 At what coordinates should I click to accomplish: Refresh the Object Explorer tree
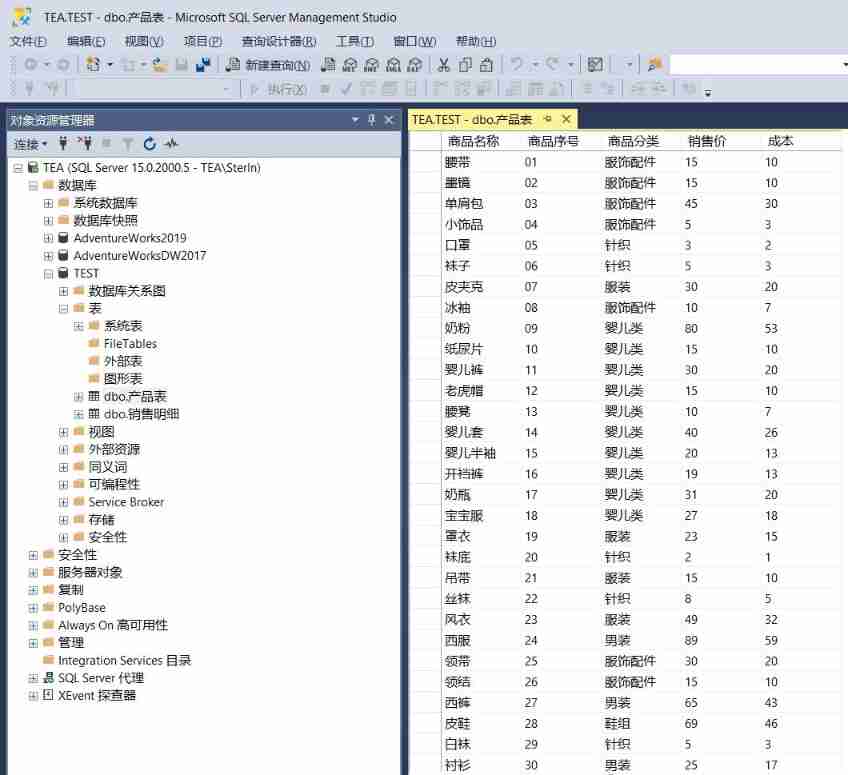[x=150, y=144]
